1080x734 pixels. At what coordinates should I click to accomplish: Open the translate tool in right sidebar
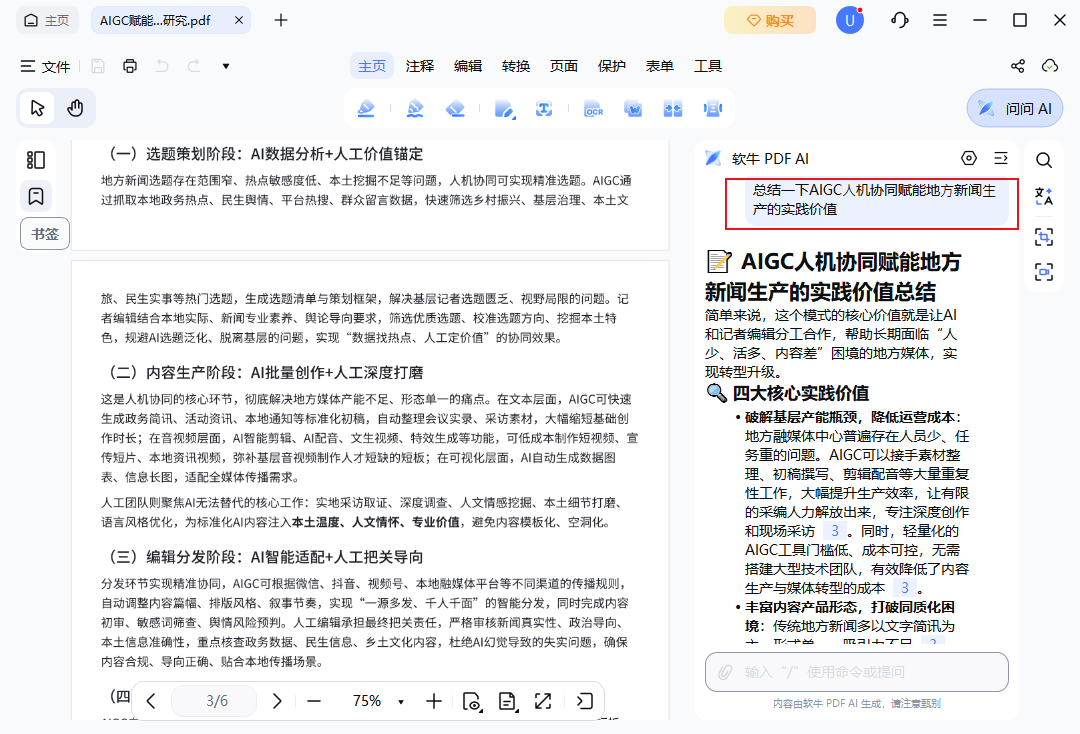tap(1043, 196)
